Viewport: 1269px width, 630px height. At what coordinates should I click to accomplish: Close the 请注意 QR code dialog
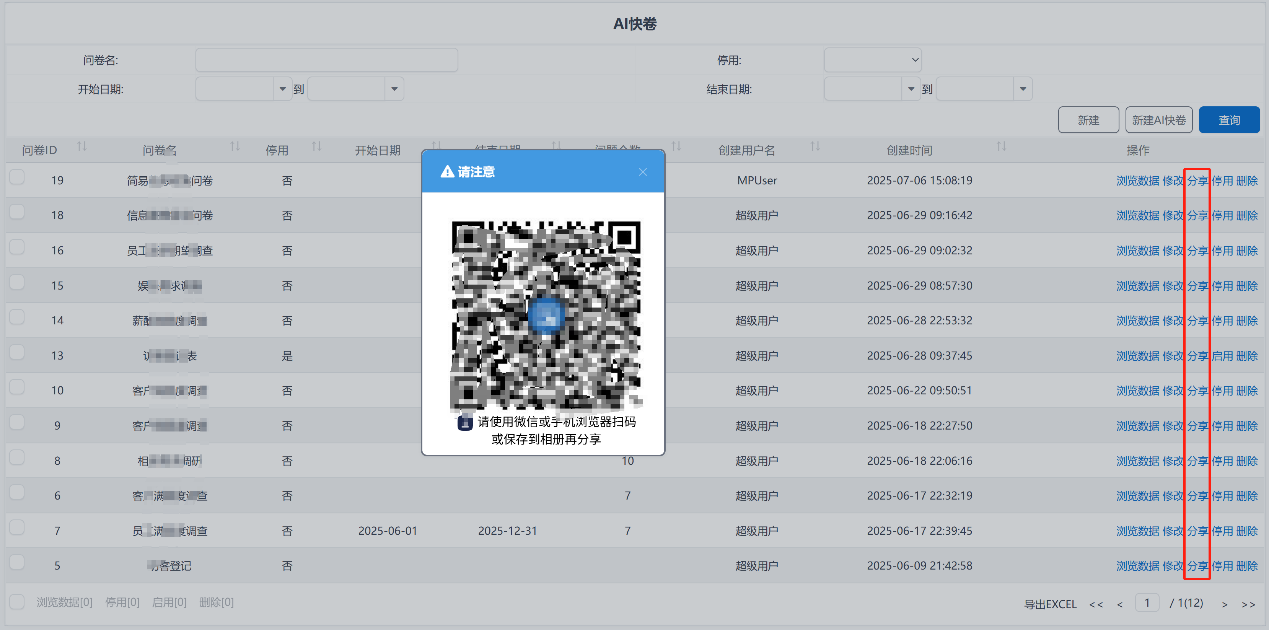coord(643,172)
